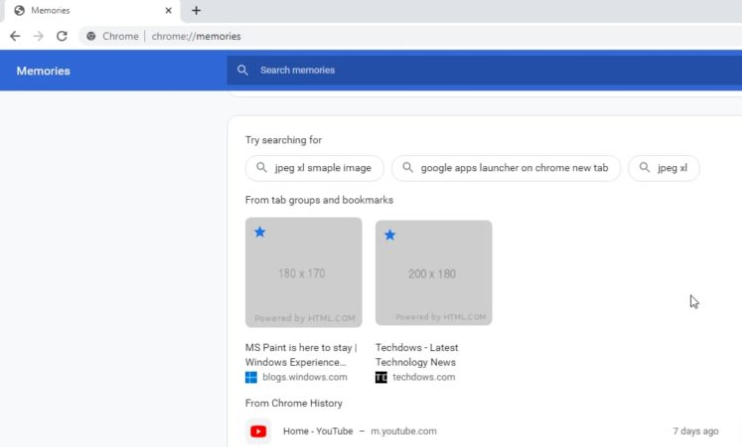Viewport: 742px width, 447px height.
Task: Click the blue star on the 200 x 180 thumbnail
Action: coord(390,235)
